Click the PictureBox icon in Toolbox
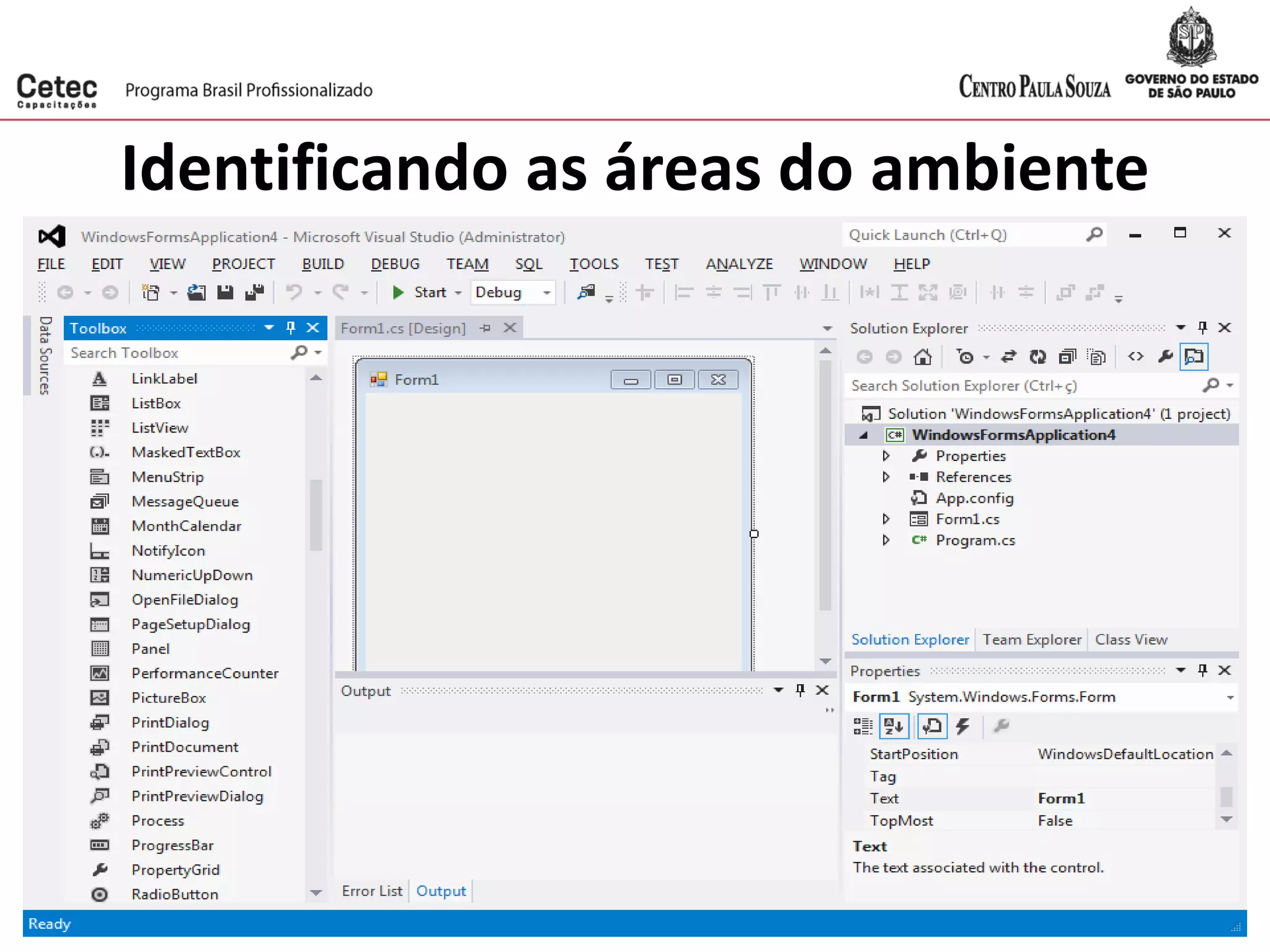1270x952 pixels. click(x=100, y=698)
